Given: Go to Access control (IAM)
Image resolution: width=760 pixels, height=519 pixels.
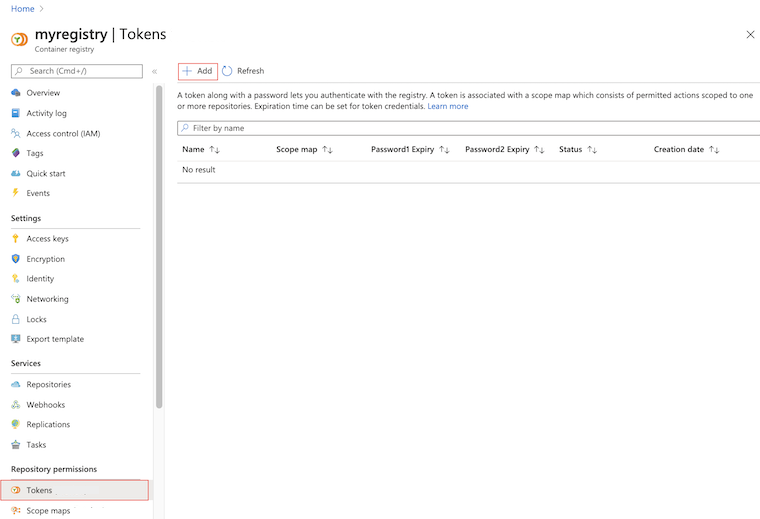Looking at the screenshot, I should 63,133.
